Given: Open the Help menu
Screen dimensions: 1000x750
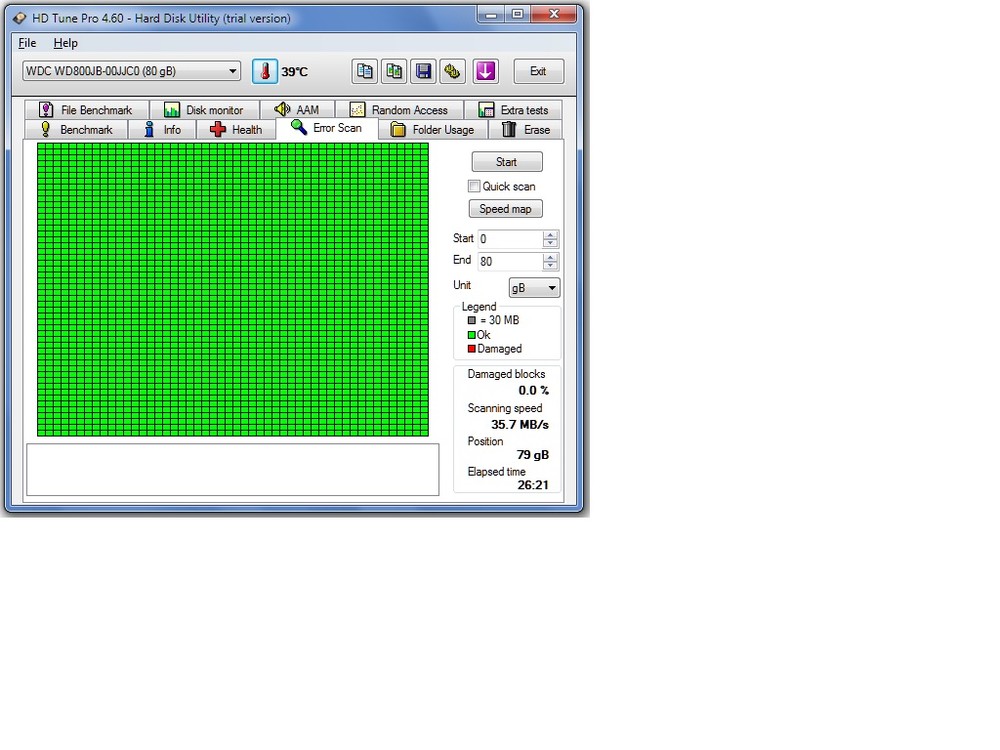Looking at the screenshot, I should coord(66,43).
